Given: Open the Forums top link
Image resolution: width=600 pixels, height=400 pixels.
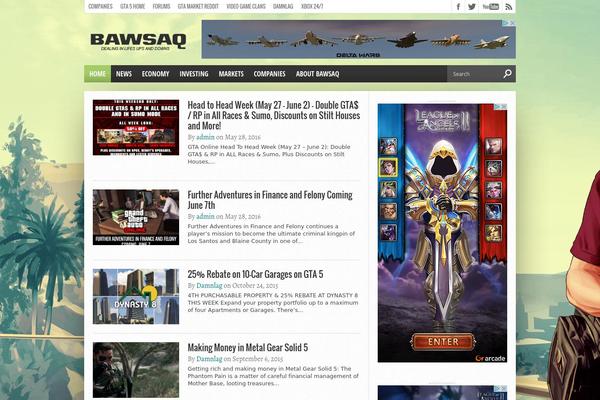Looking at the screenshot, I should [161, 7].
